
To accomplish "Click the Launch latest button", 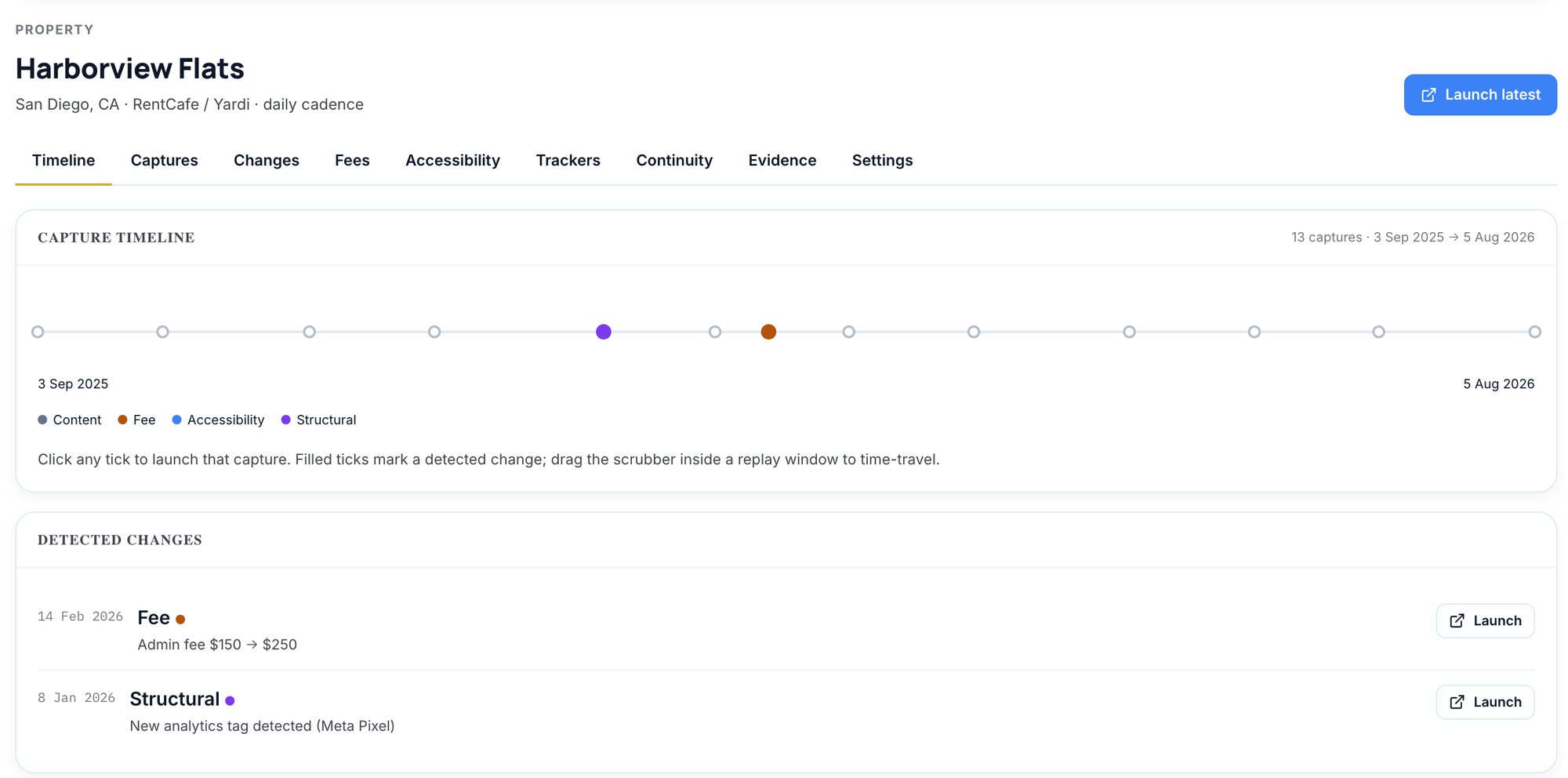I will 1479,95.
